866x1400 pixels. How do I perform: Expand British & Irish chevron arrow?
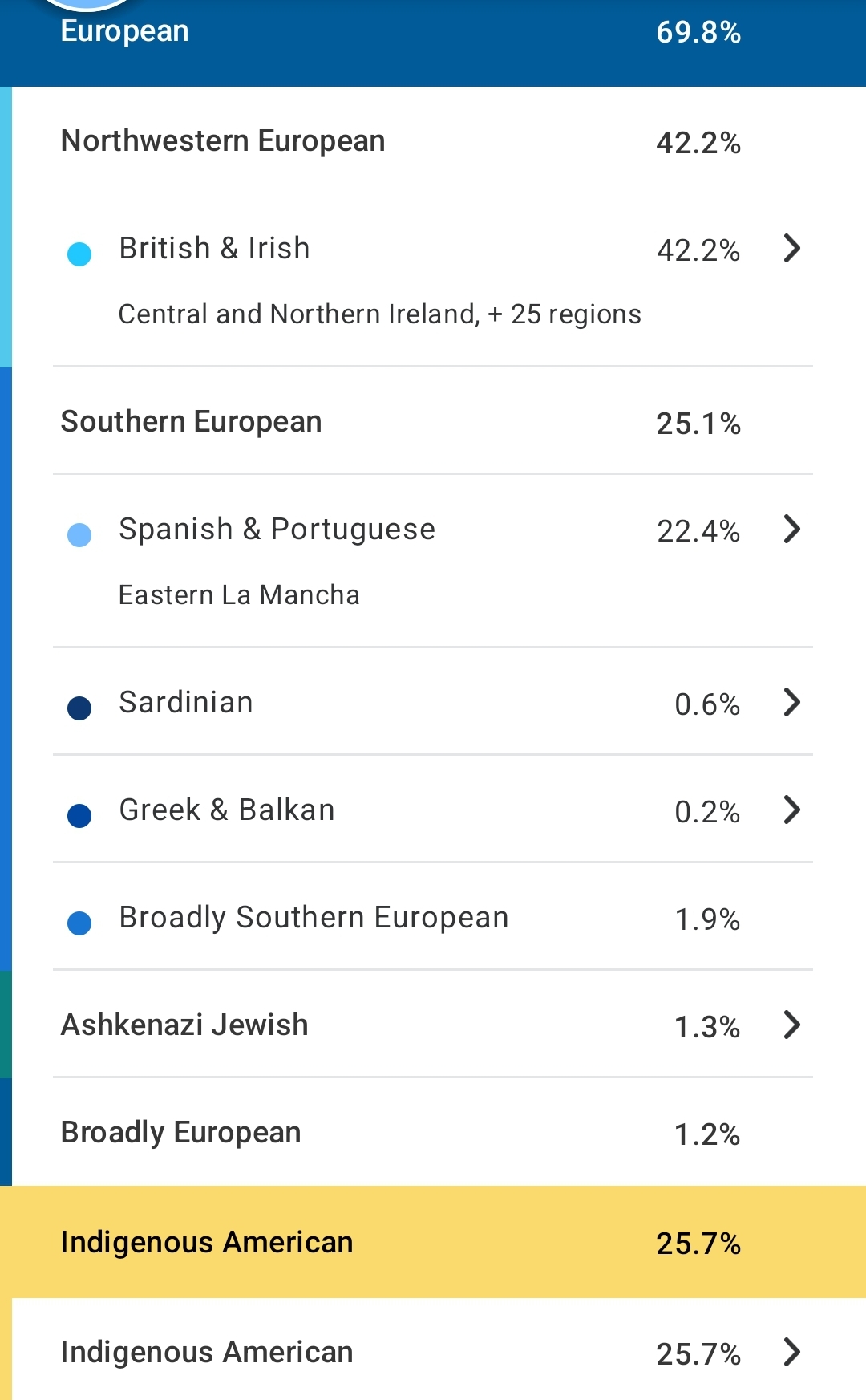(x=791, y=249)
